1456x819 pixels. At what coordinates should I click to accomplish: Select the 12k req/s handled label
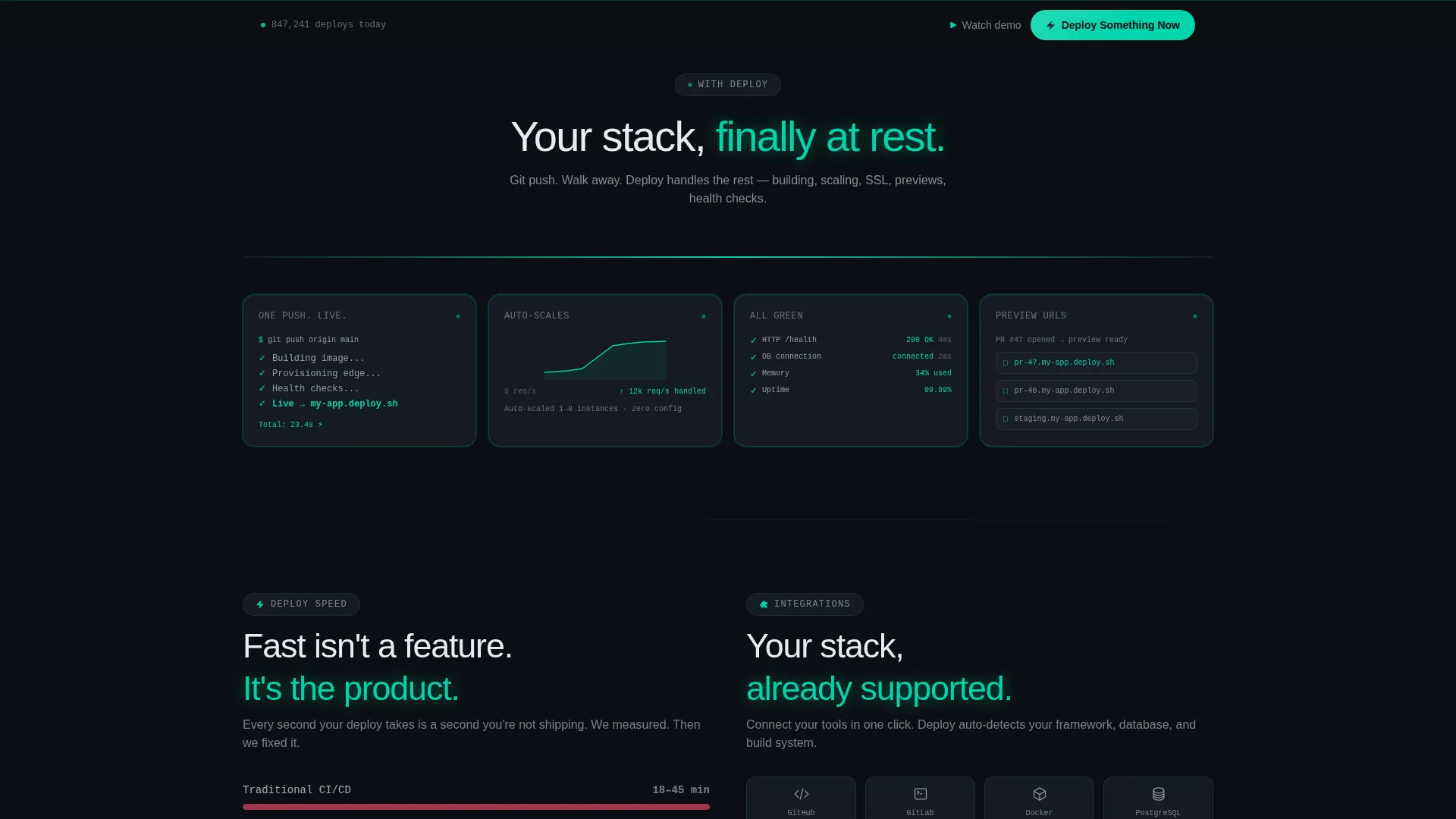(663, 391)
